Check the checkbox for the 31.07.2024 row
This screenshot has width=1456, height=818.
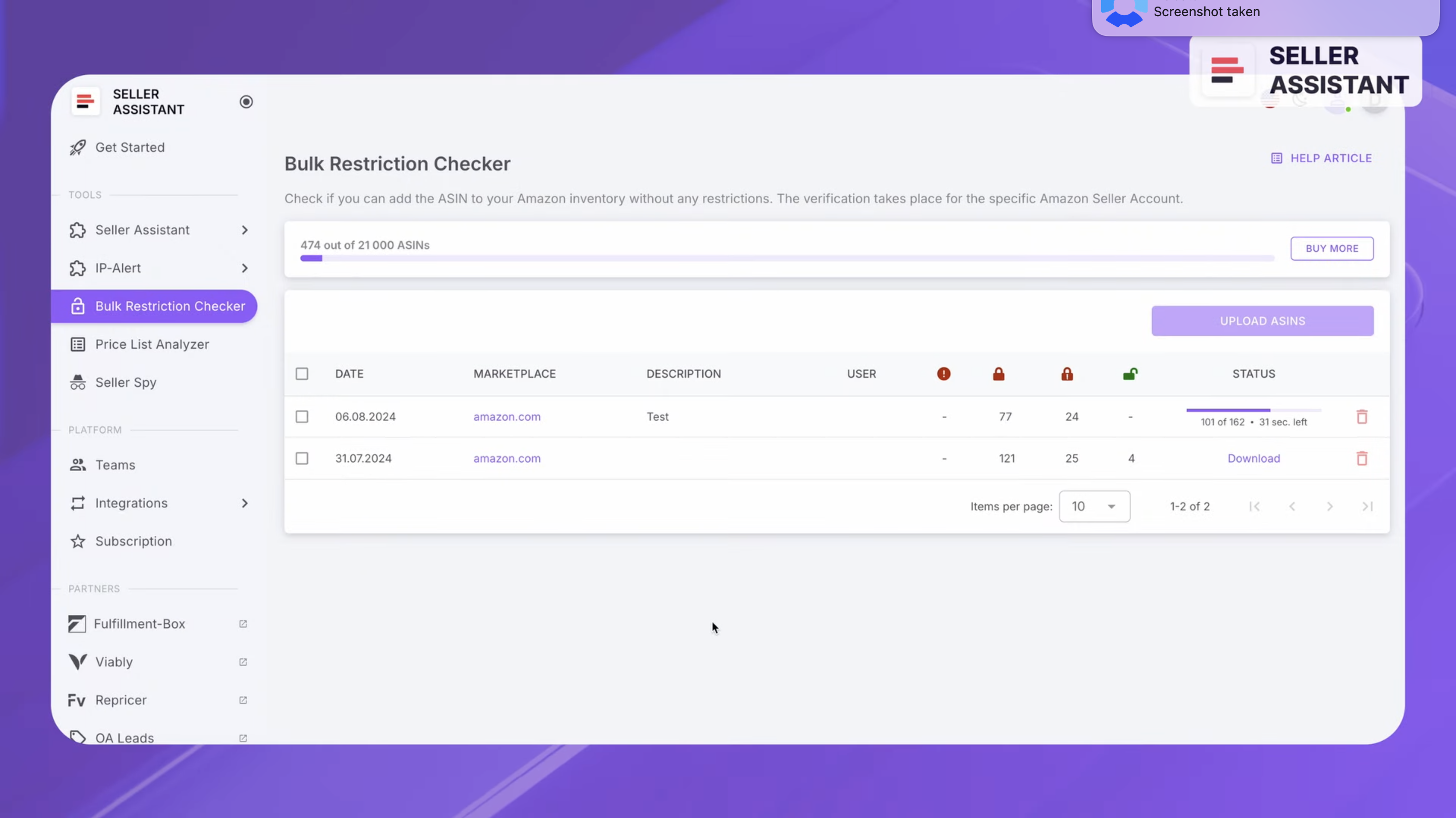pos(302,459)
